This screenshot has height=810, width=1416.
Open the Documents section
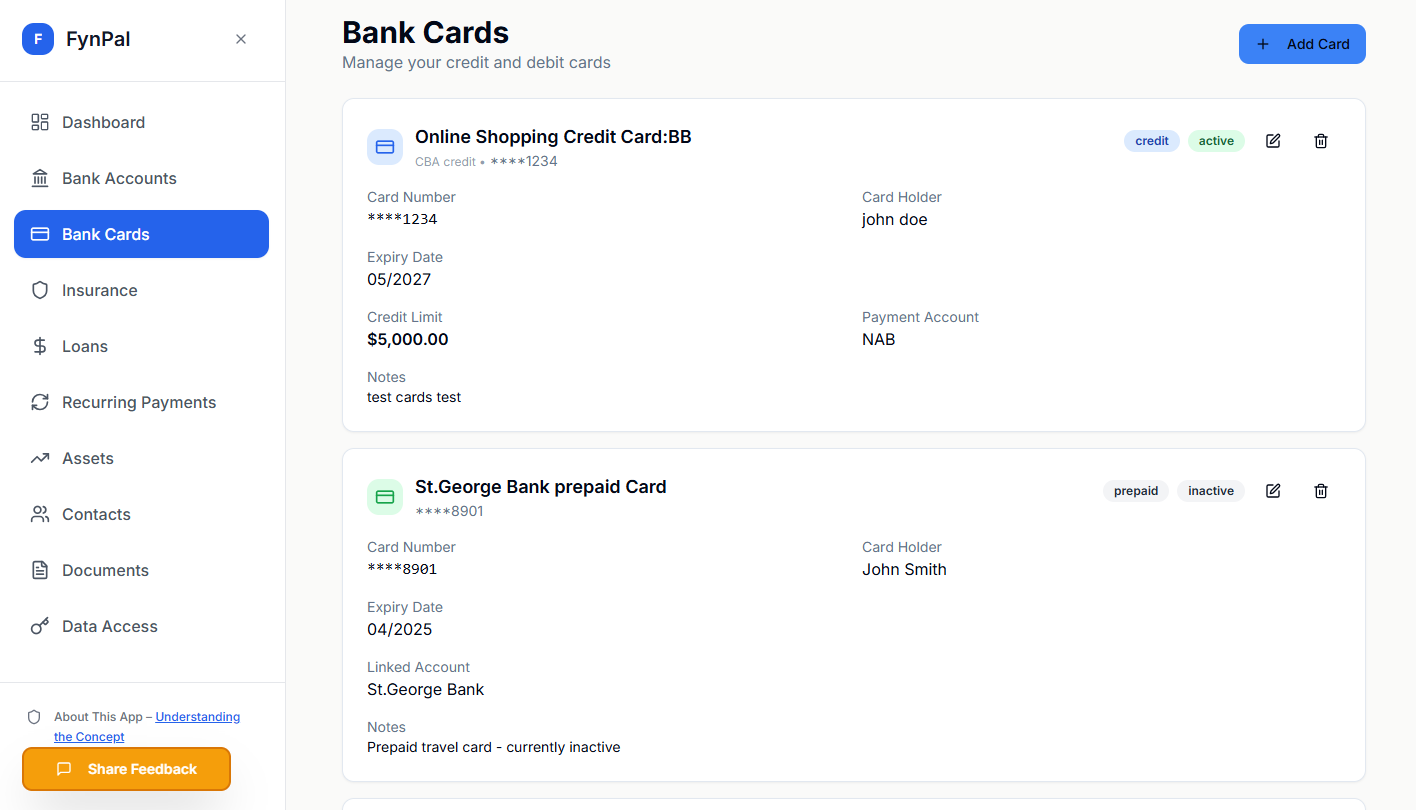pos(104,570)
